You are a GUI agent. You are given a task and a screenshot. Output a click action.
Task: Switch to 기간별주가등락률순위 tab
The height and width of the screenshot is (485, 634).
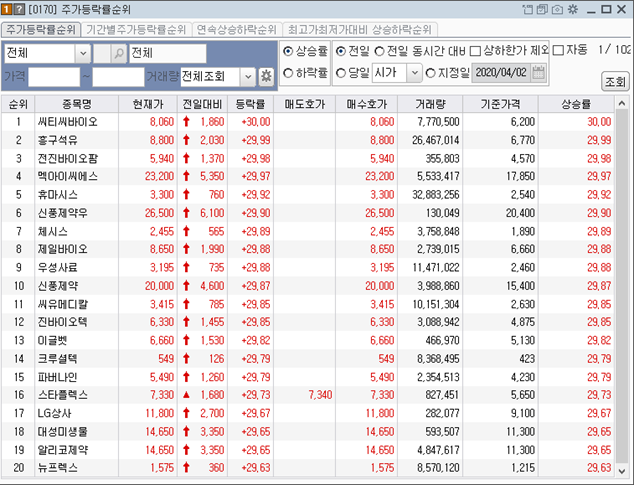(x=136, y=30)
